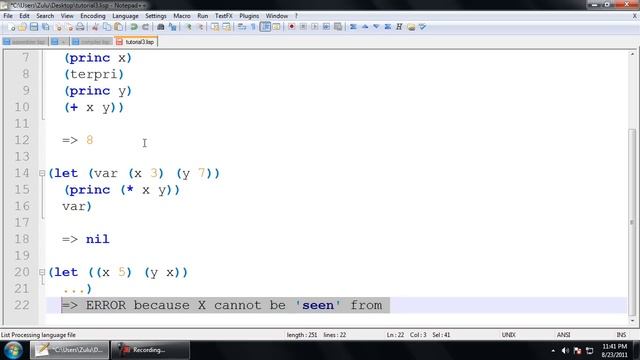The image size is (640, 360).
Task: Open the View menu
Action: pyautogui.click(x=67, y=16)
